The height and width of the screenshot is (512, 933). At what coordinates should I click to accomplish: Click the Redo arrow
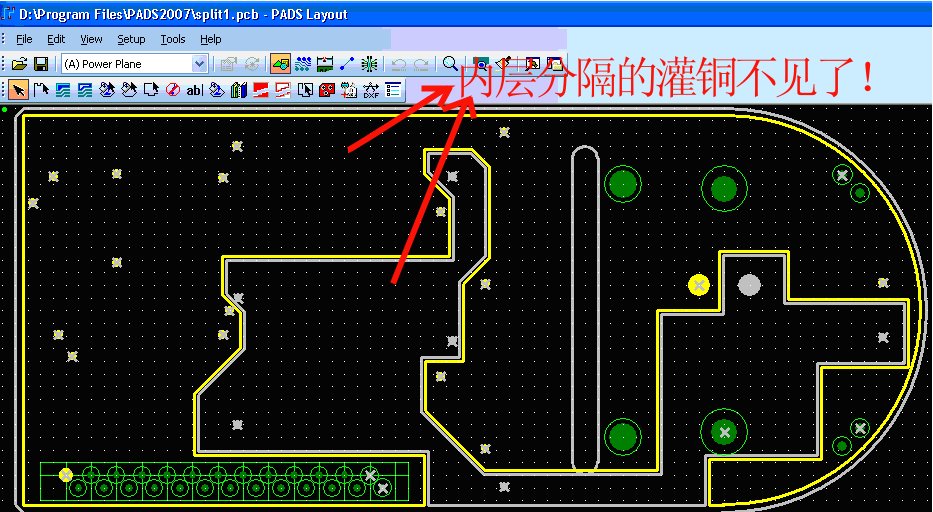(x=421, y=64)
